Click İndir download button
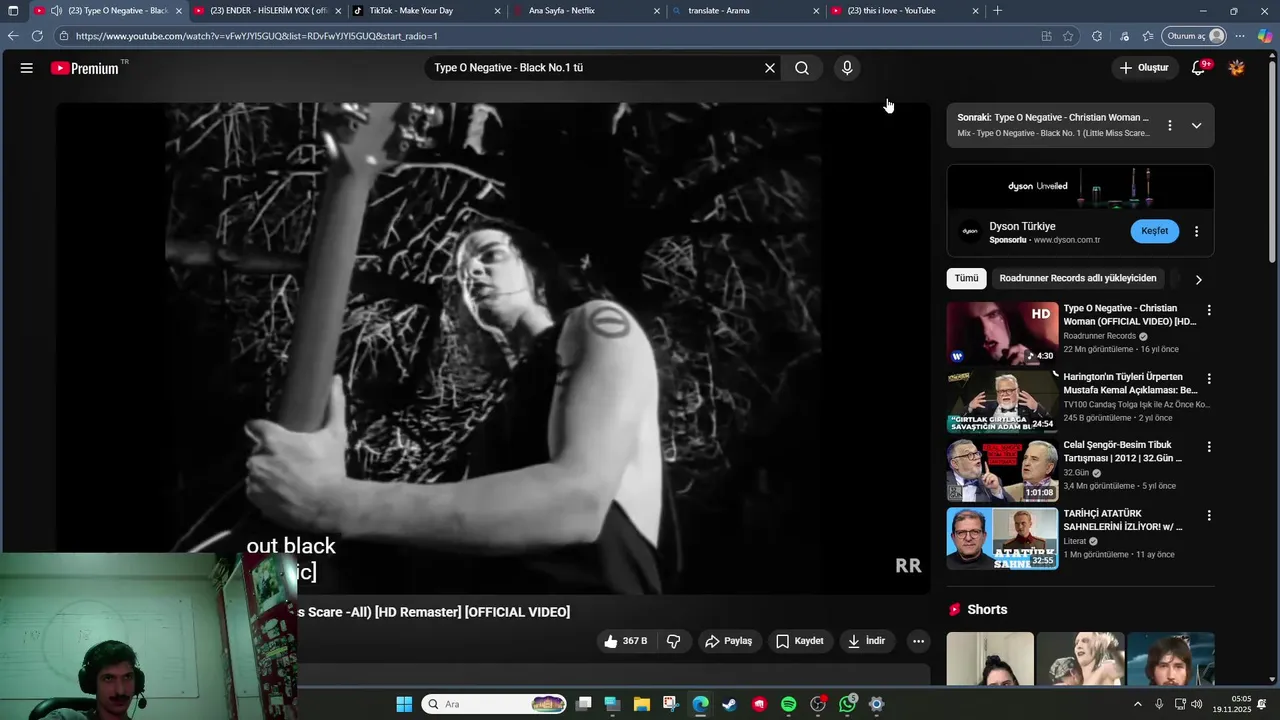The width and height of the screenshot is (1280, 720). [x=866, y=641]
